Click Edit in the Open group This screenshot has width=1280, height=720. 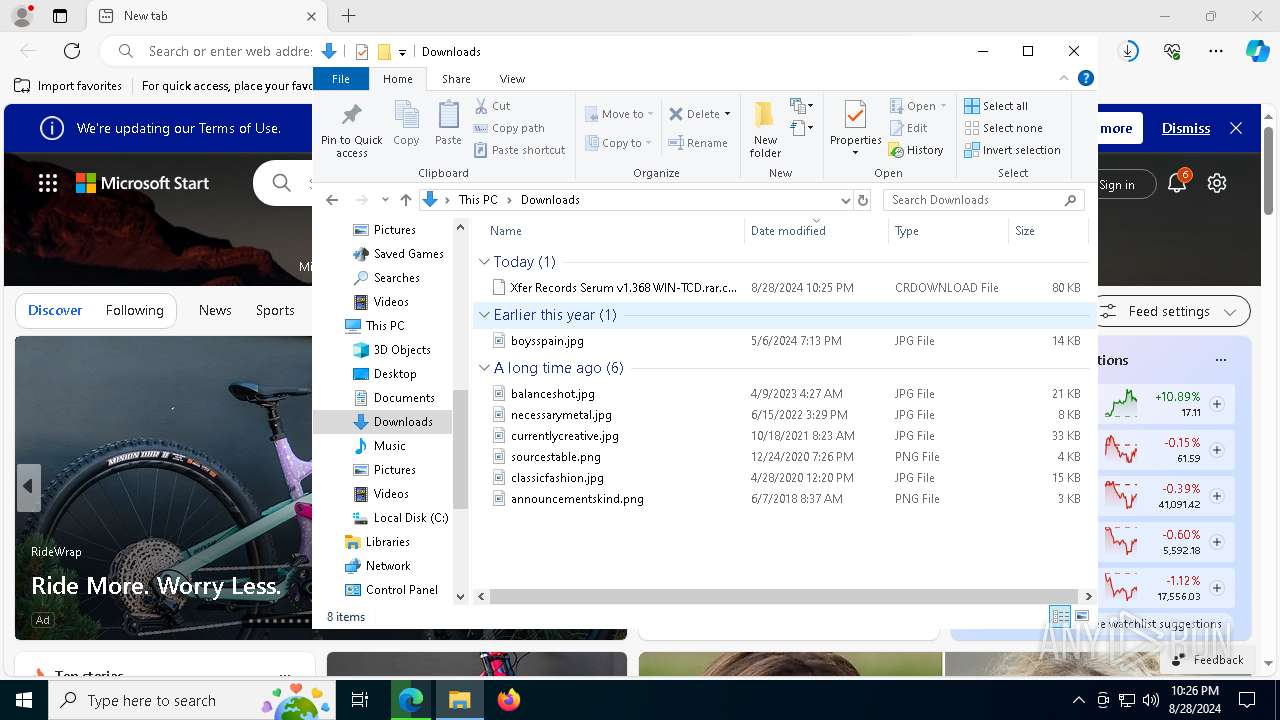[x=909, y=128]
